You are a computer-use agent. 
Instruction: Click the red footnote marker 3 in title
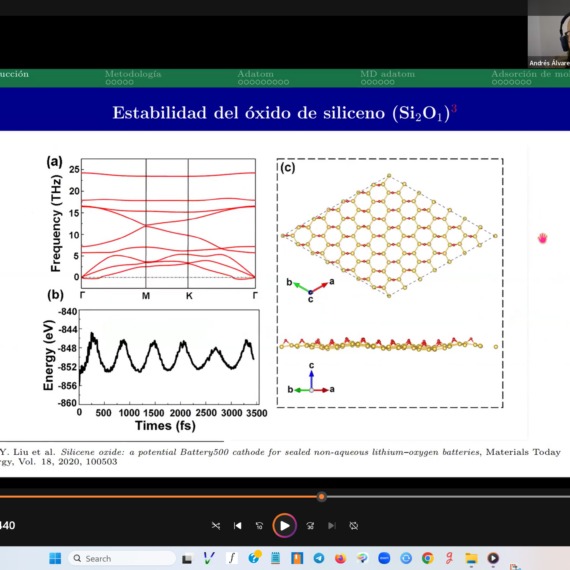(454, 108)
